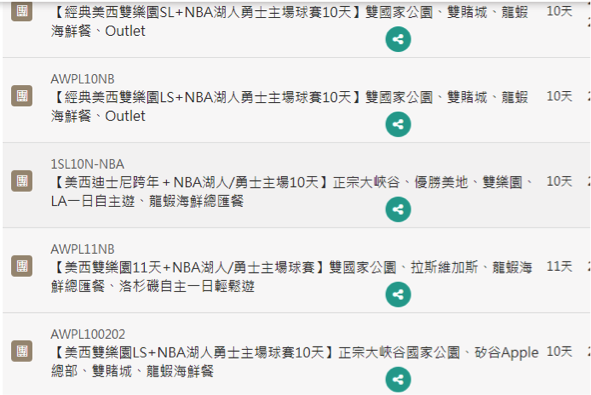Click 10天 duration in 經典美西雙樂園SL row
Screen dimensions: 591x395
click(559, 11)
